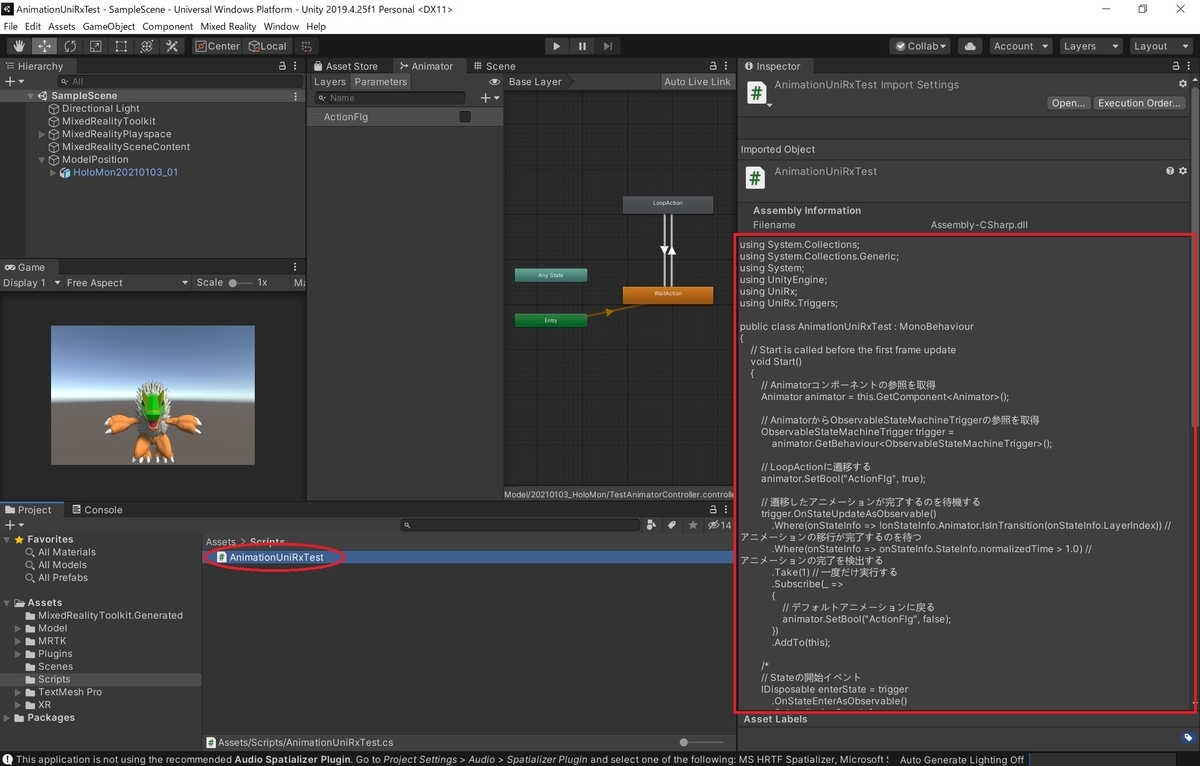Switch Animator sidebar to Layers

[330, 82]
